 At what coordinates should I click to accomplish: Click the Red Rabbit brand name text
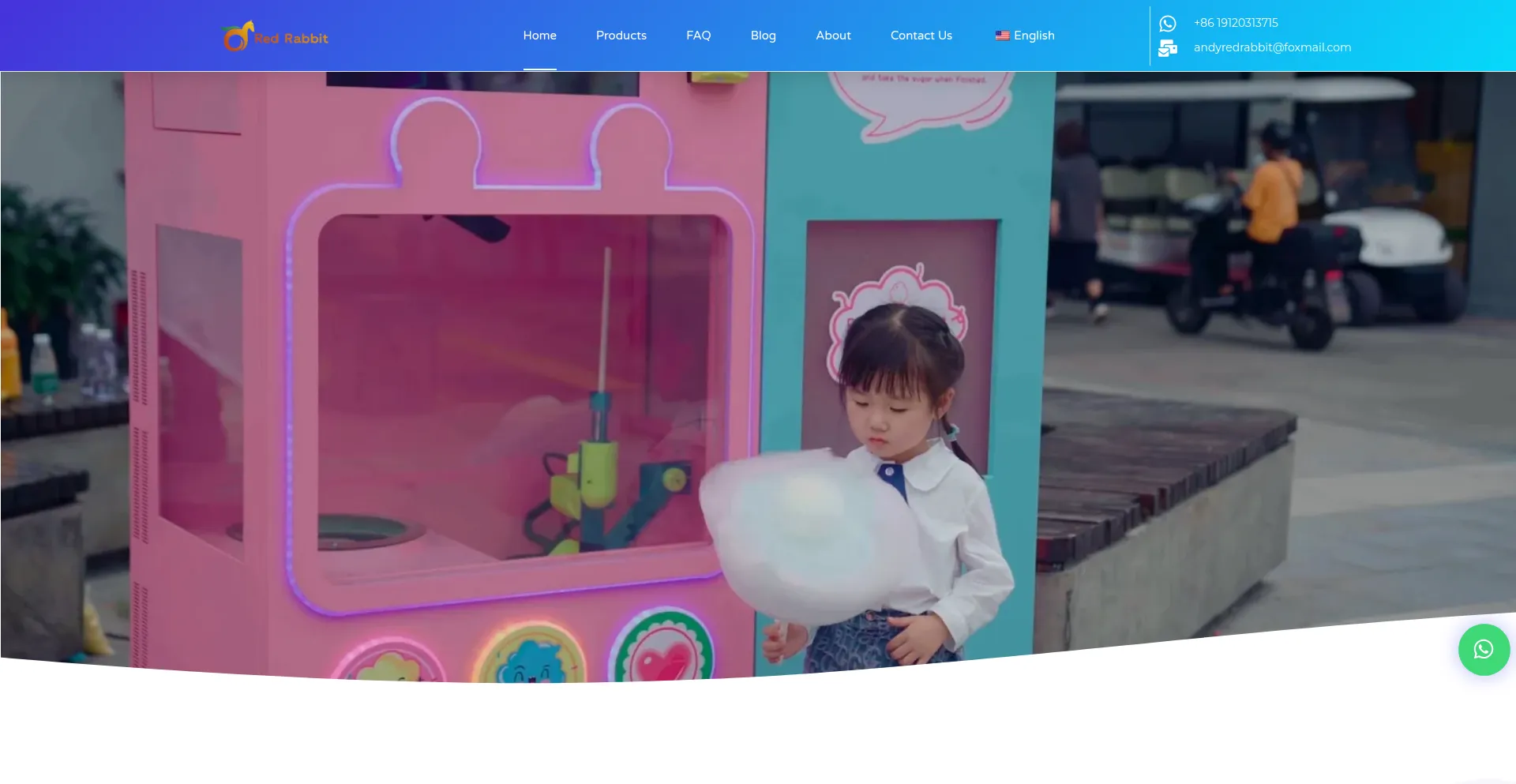pyautogui.click(x=291, y=39)
